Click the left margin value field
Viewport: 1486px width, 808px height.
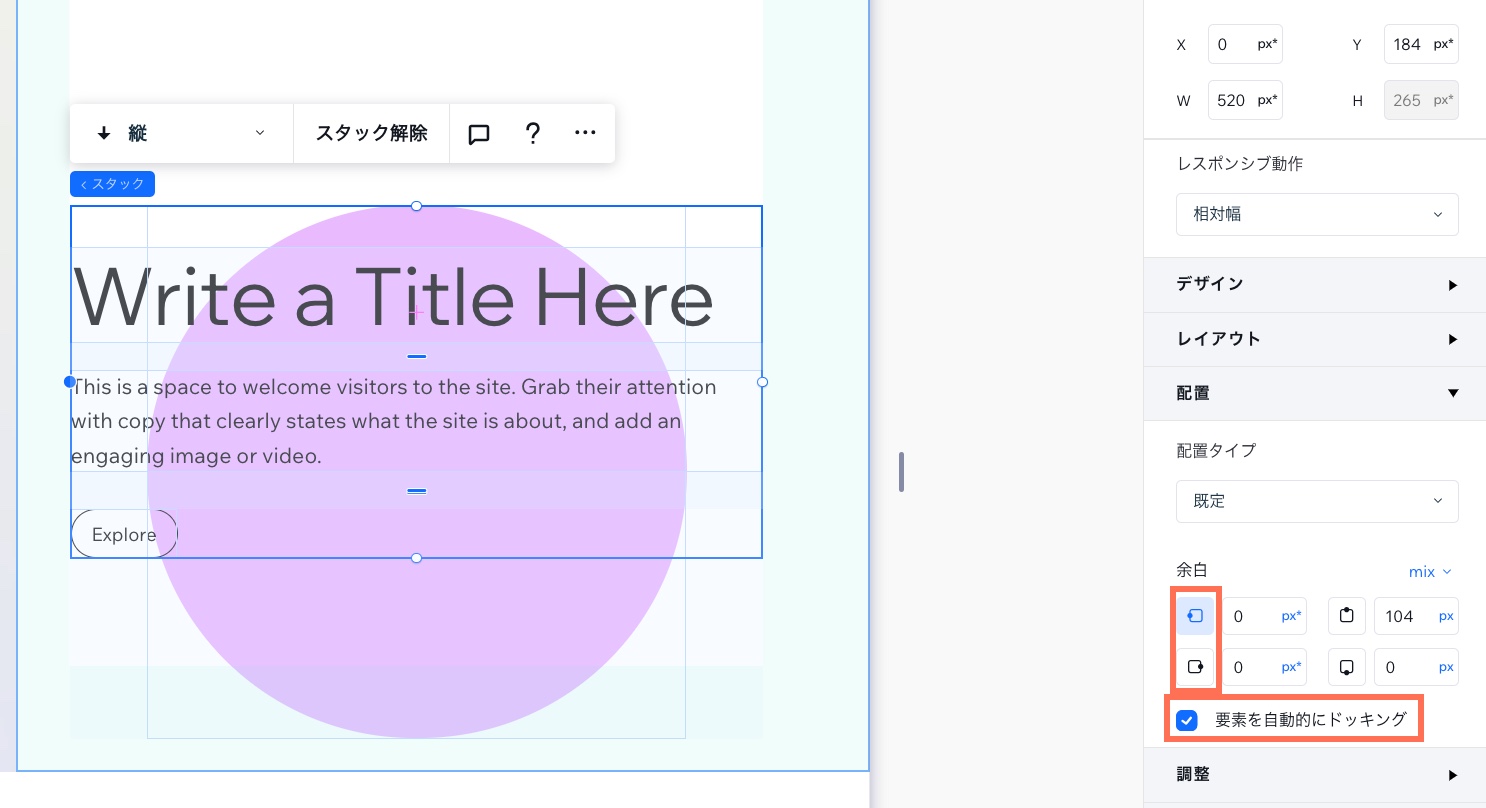click(1264, 616)
